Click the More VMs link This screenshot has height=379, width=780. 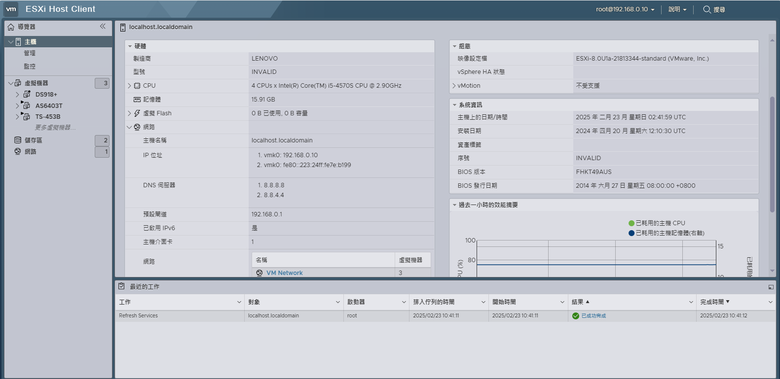[x=55, y=128]
